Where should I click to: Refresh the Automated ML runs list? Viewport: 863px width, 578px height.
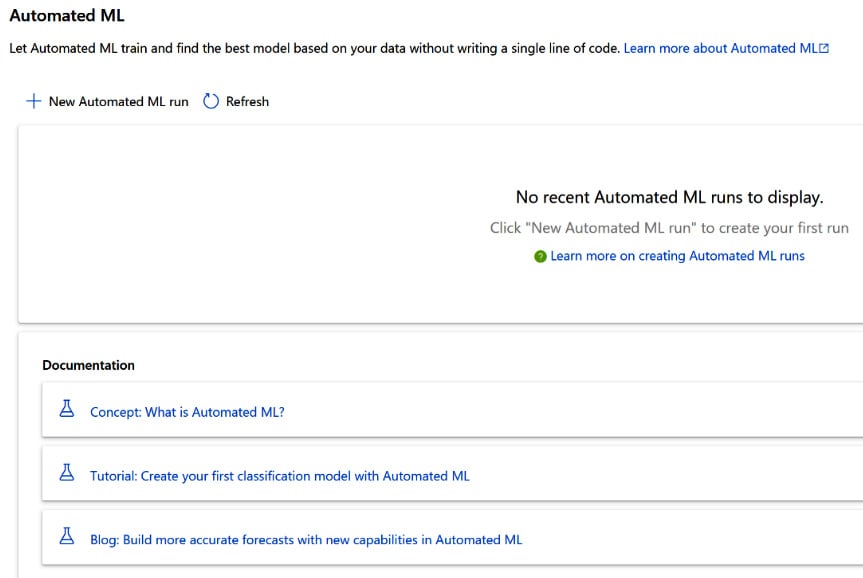click(236, 101)
